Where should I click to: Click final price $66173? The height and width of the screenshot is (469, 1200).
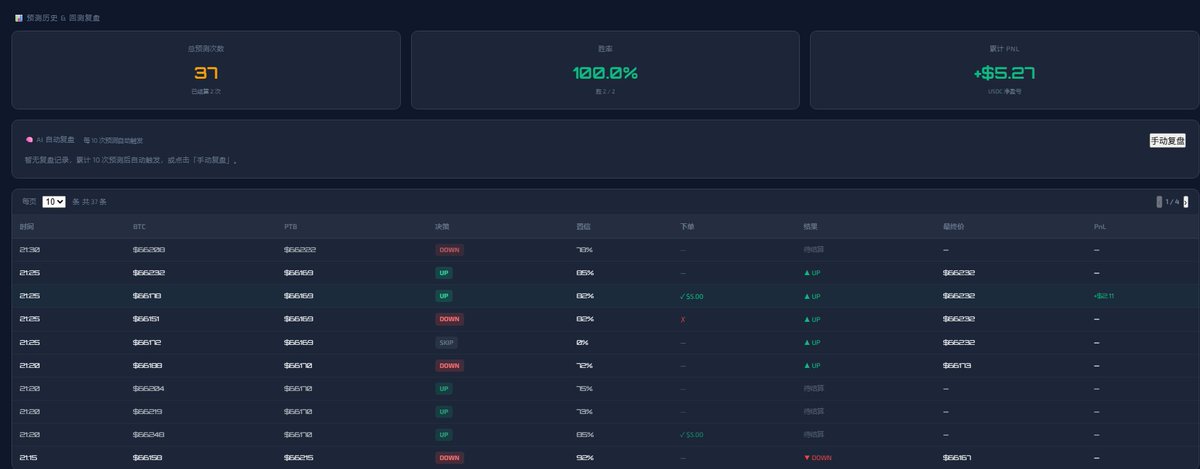[958, 365]
